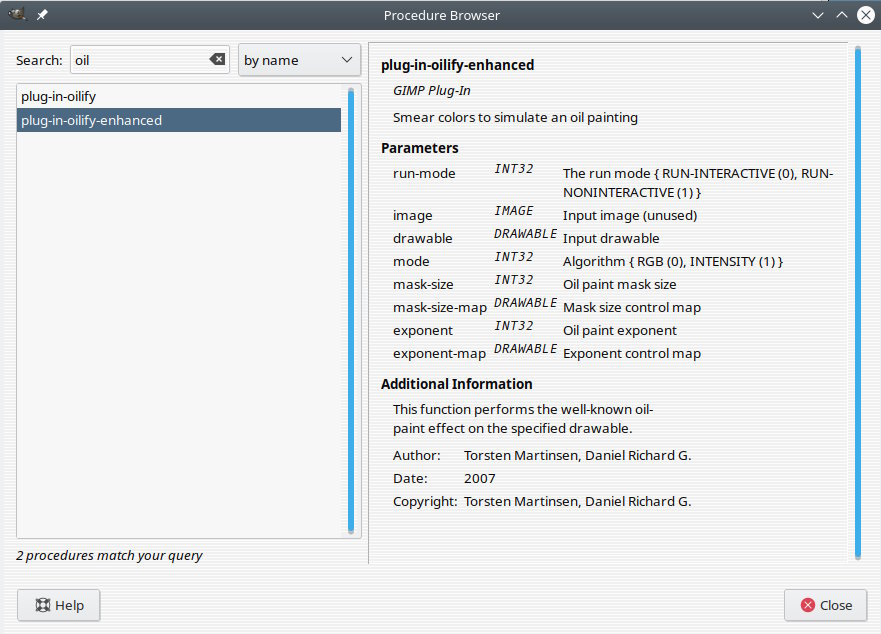Click 'Algorithm { RGB (0), INTENSITY (1) }' text

point(673,262)
